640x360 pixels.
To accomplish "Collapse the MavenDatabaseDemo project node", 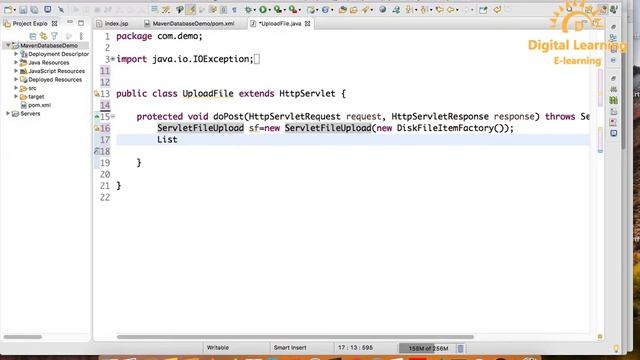I will click(x=8, y=45).
